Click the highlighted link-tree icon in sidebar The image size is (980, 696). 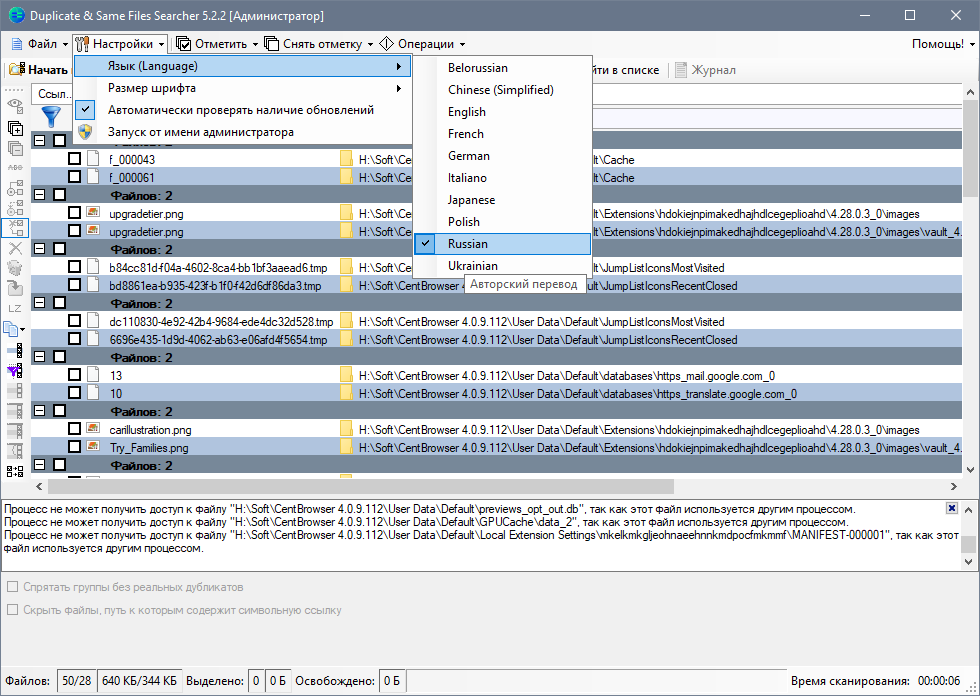tap(15, 227)
